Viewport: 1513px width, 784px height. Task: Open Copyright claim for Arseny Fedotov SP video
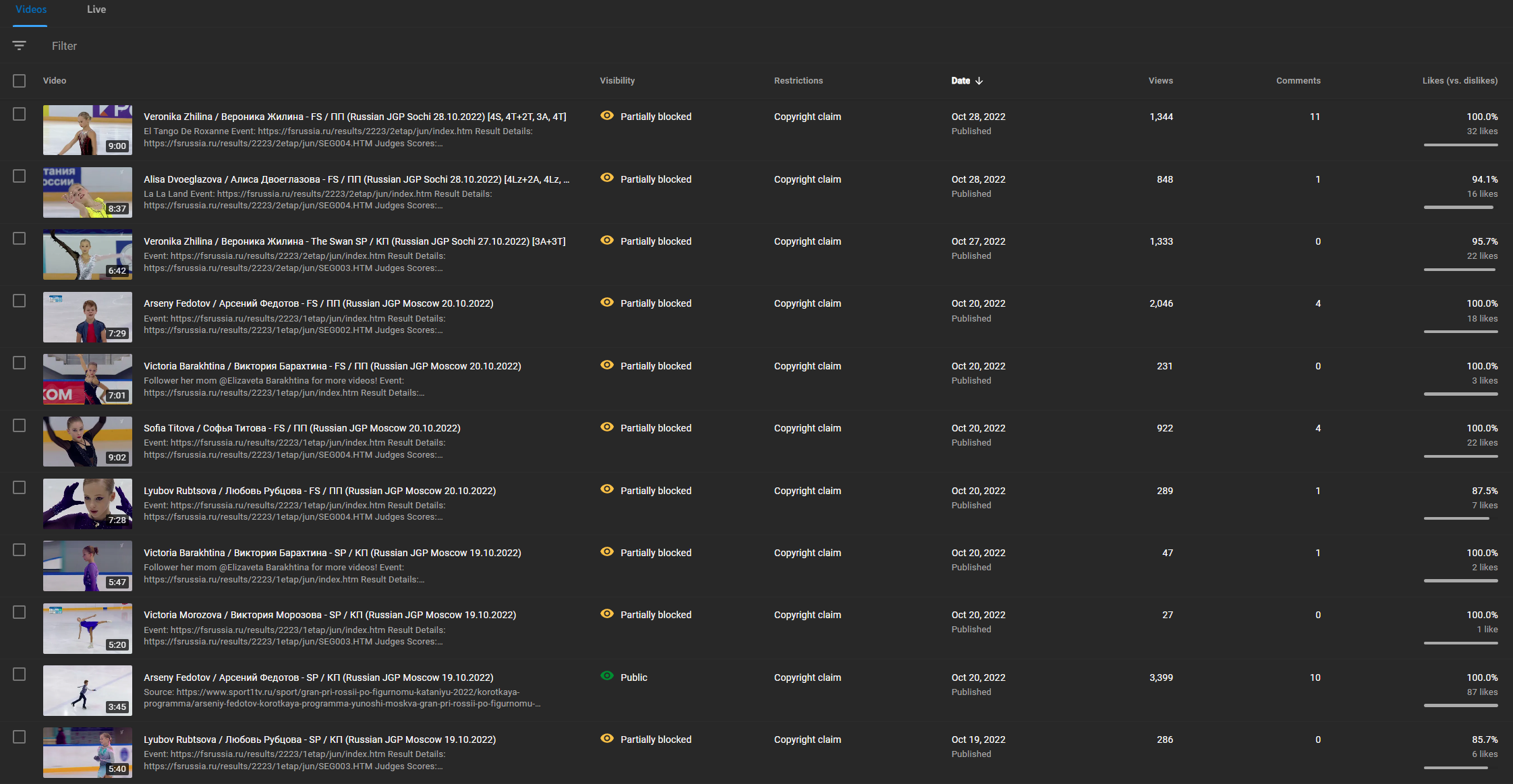tap(807, 677)
